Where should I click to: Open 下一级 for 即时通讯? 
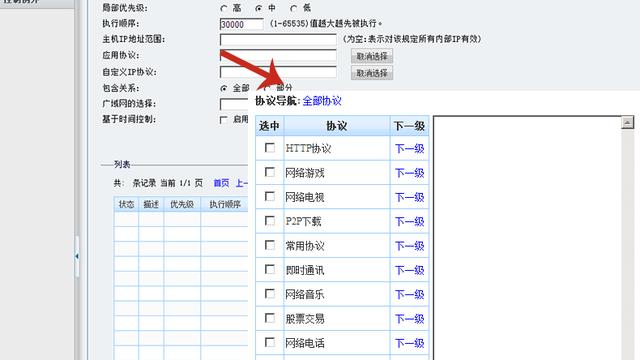coord(409,270)
